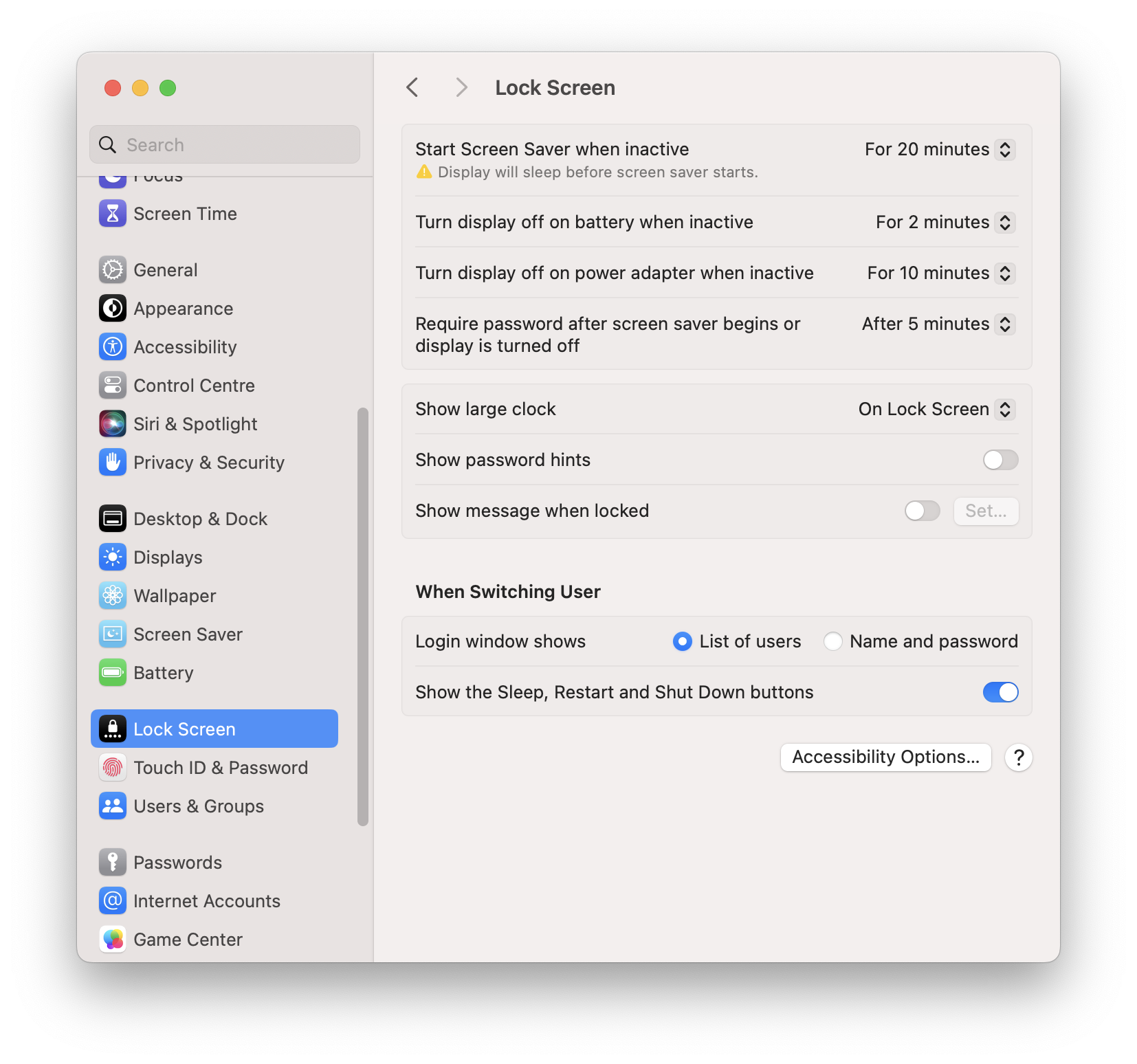The width and height of the screenshot is (1137, 1064).
Task: Select Wallpaper in sidebar
Action: (x=214, y=596)
